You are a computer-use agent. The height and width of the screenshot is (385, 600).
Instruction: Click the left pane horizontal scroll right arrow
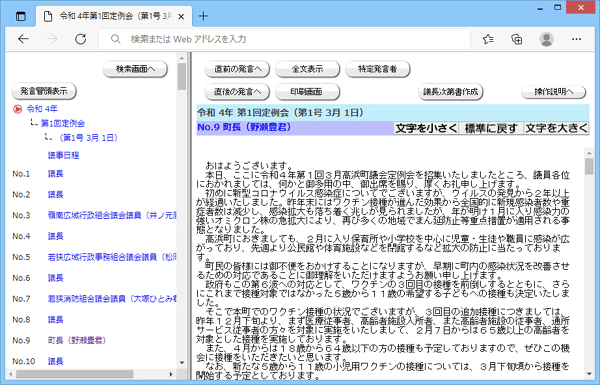[171, 374]
